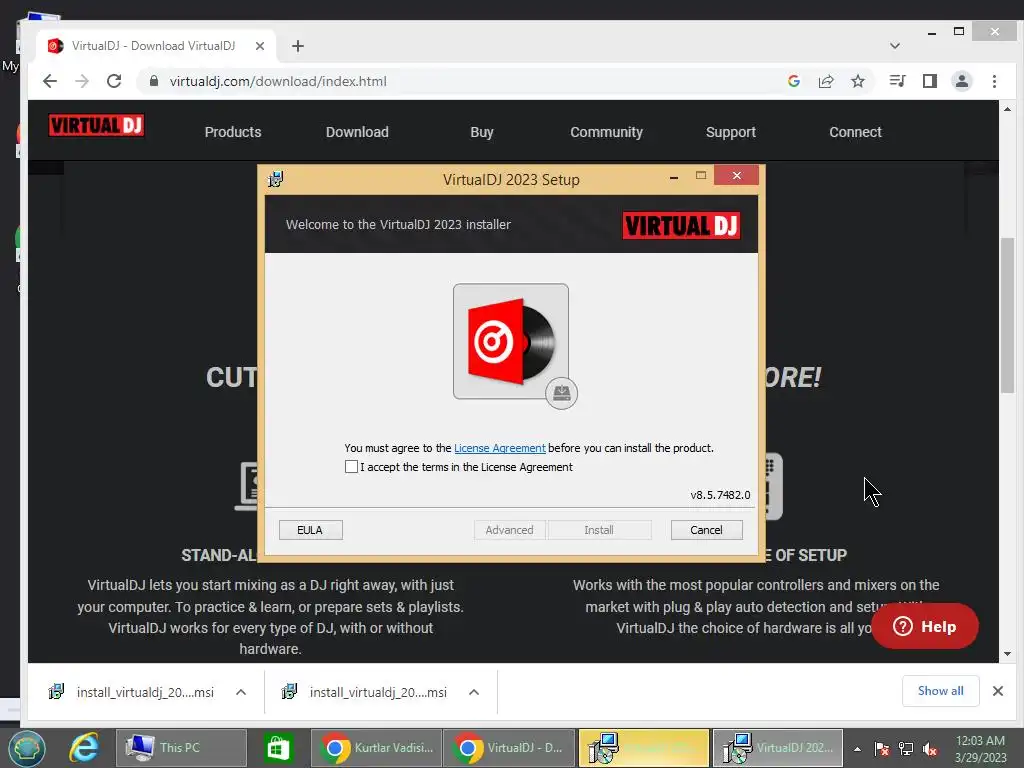
Task: Switch to Kurtlar Vadisi Chrome window
Action: click(377, 748)
